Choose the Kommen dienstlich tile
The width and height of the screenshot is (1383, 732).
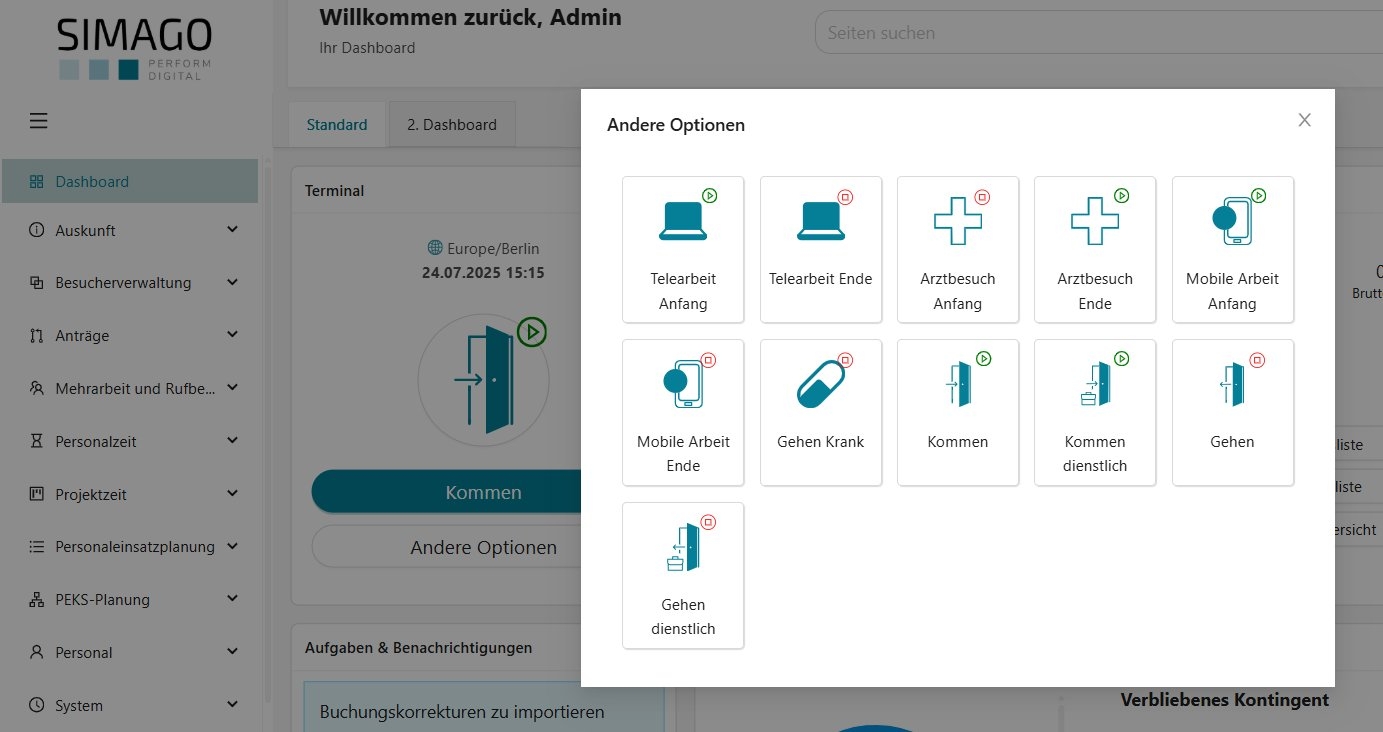click(x=1095, y=413)
